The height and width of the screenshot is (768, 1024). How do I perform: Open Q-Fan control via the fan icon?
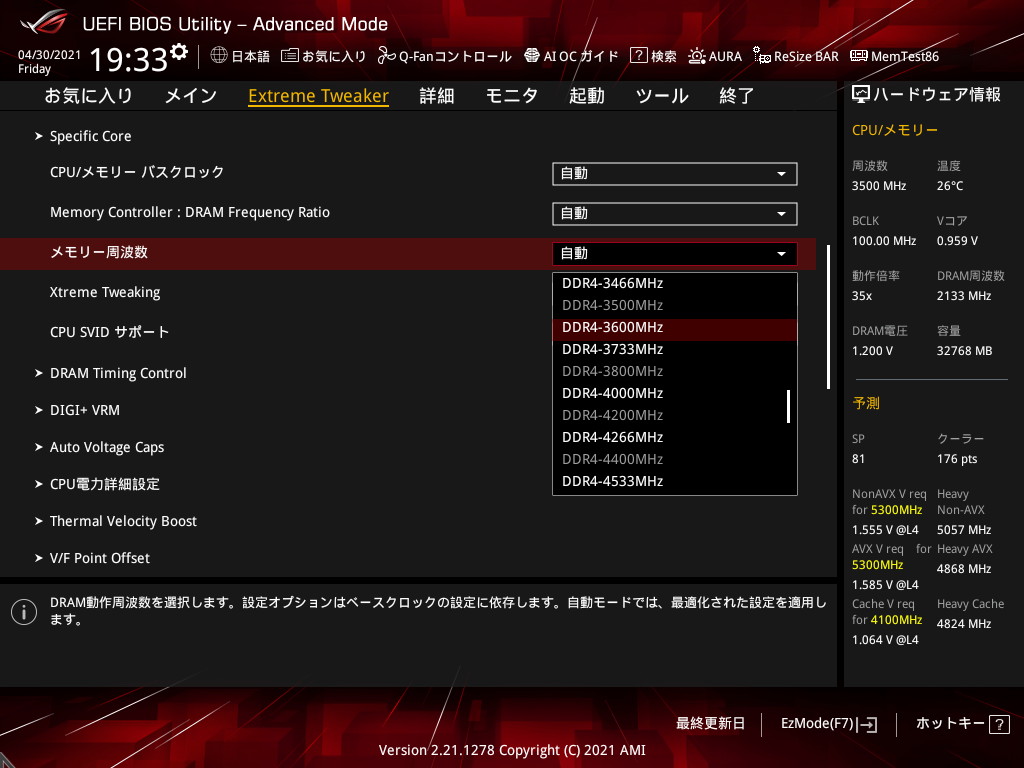coord(386,56)
